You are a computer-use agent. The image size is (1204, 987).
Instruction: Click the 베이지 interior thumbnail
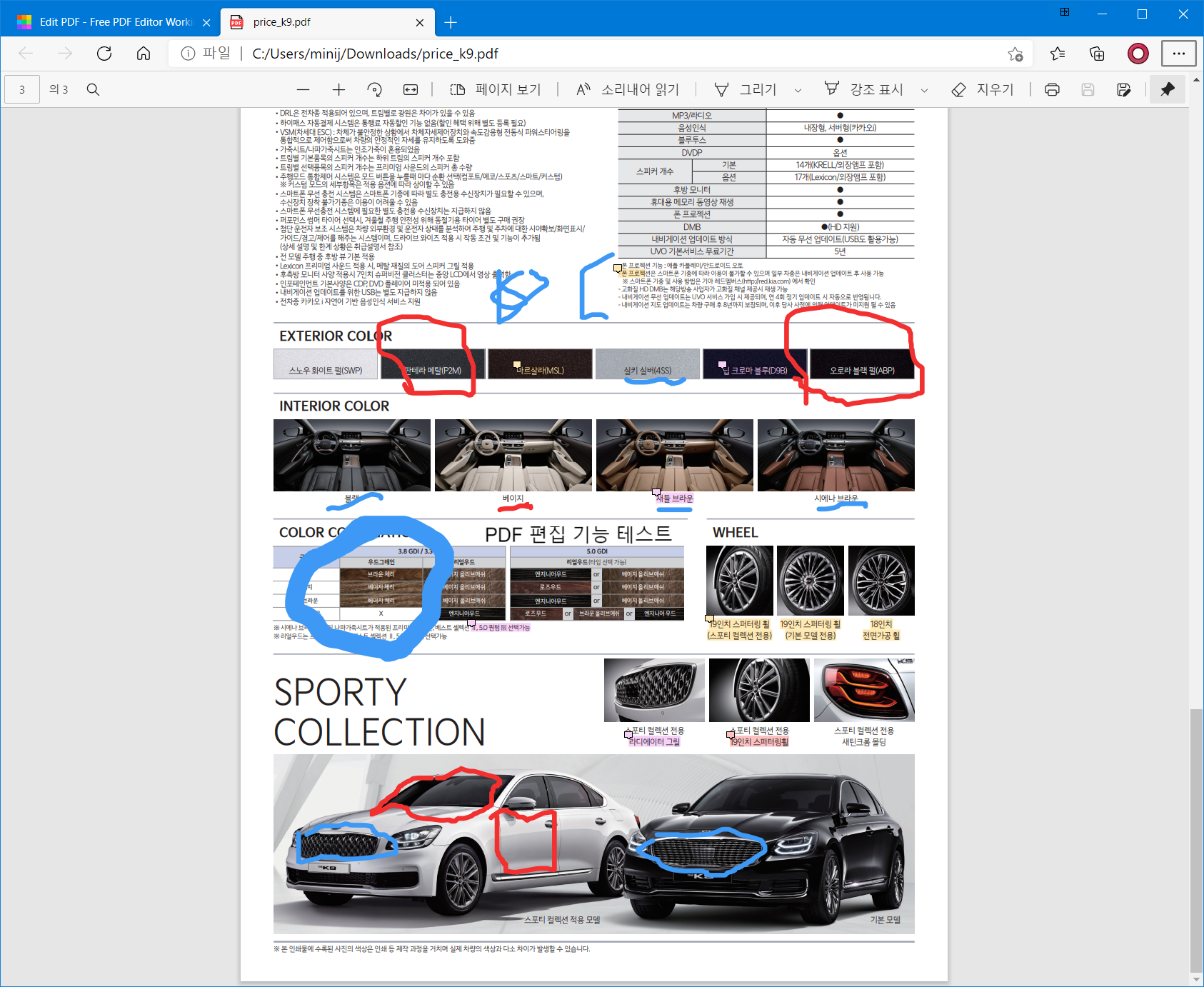[513, 455]
